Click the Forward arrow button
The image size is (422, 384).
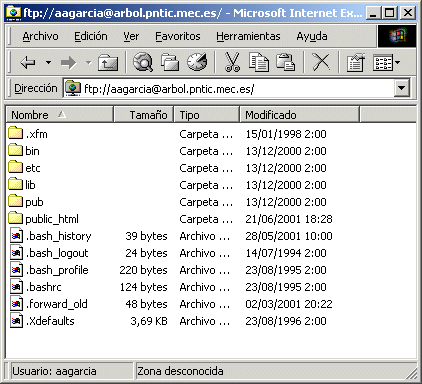69,62
